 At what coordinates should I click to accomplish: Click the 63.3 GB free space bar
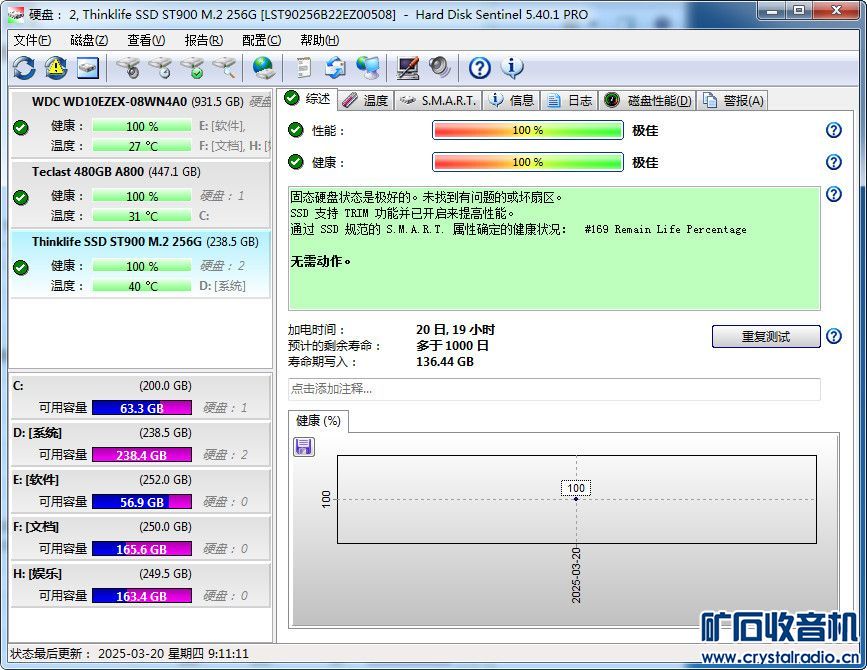[x=142, y=408]
